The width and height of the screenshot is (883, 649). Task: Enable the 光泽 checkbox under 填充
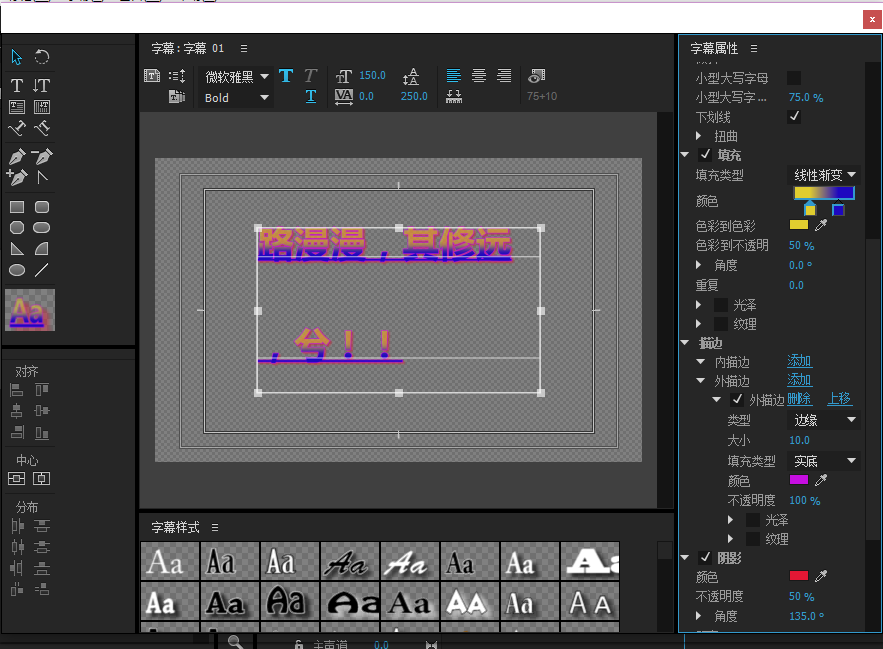click(x=721, y=305)
